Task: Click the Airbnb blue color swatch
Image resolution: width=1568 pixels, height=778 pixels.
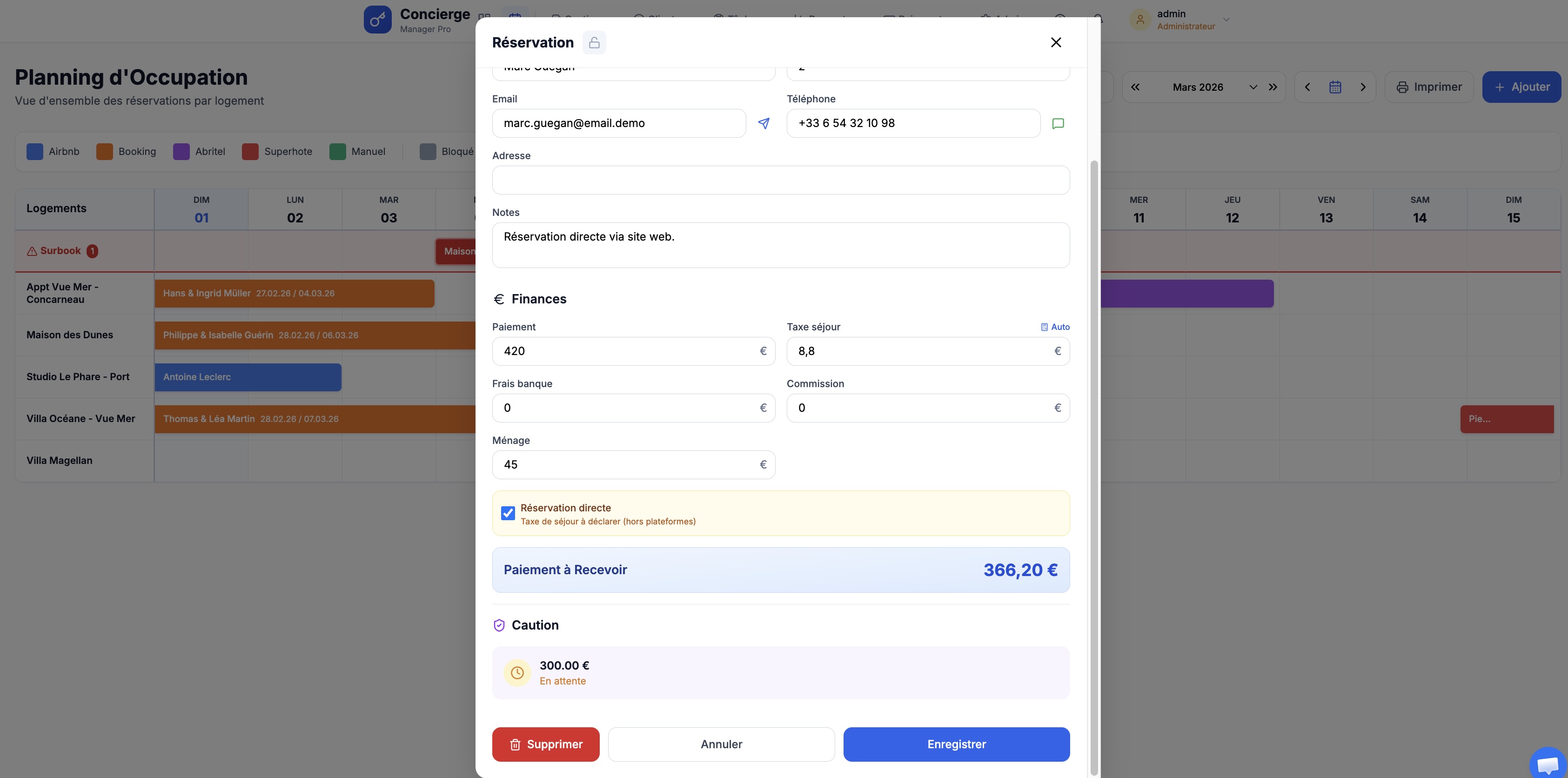Action: click(35, 152)
